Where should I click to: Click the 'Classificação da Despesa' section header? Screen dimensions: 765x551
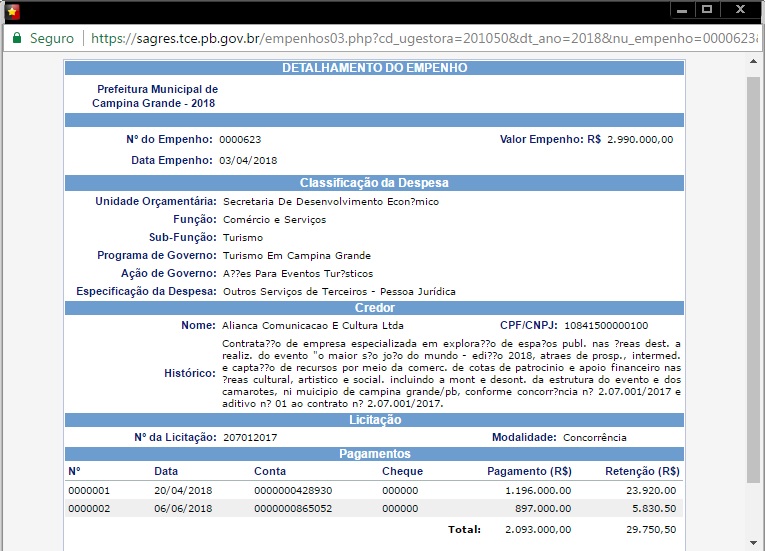(375, 183)
